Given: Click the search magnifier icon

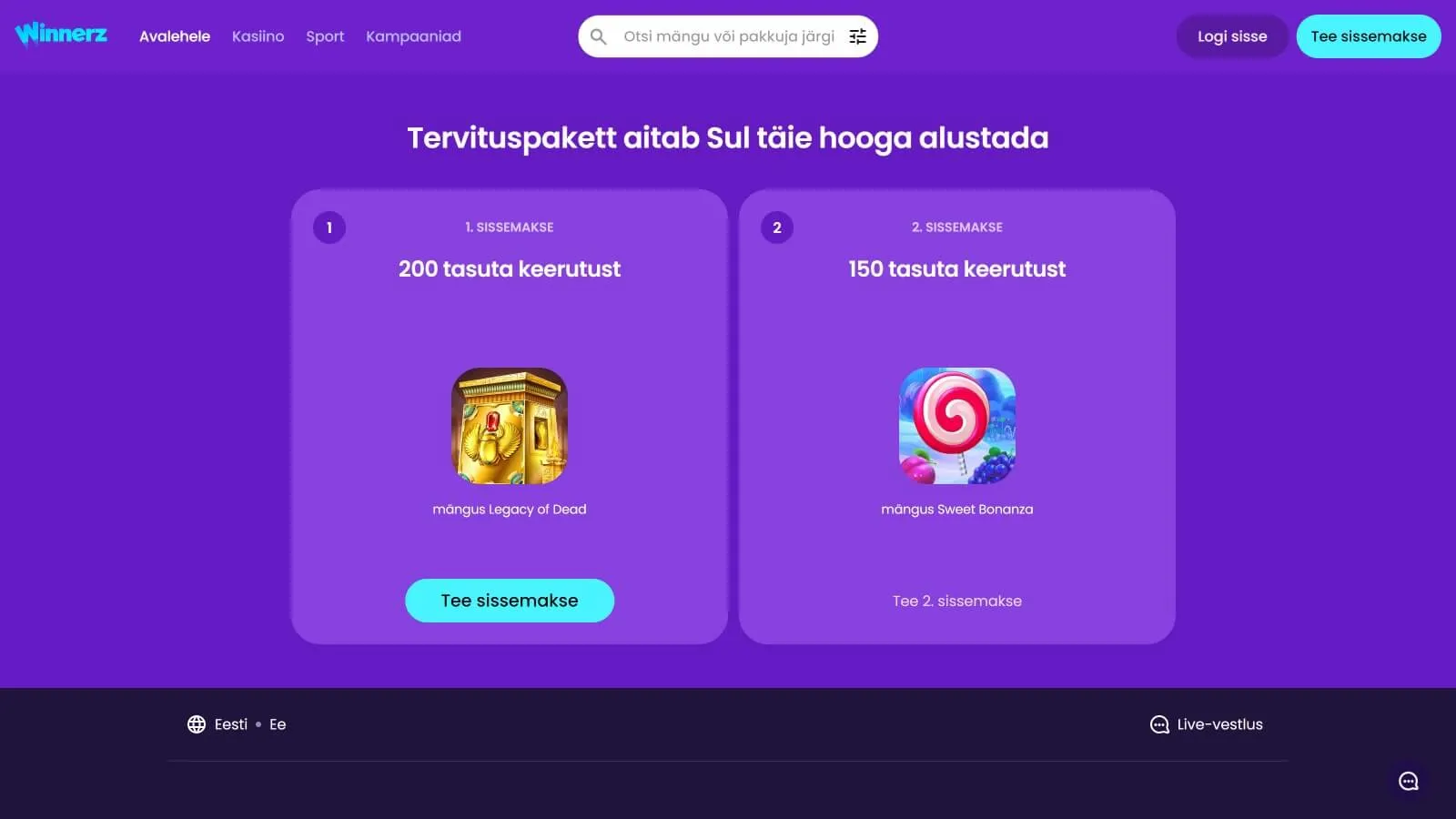Looking at the screenshot, I should [598, 36].
